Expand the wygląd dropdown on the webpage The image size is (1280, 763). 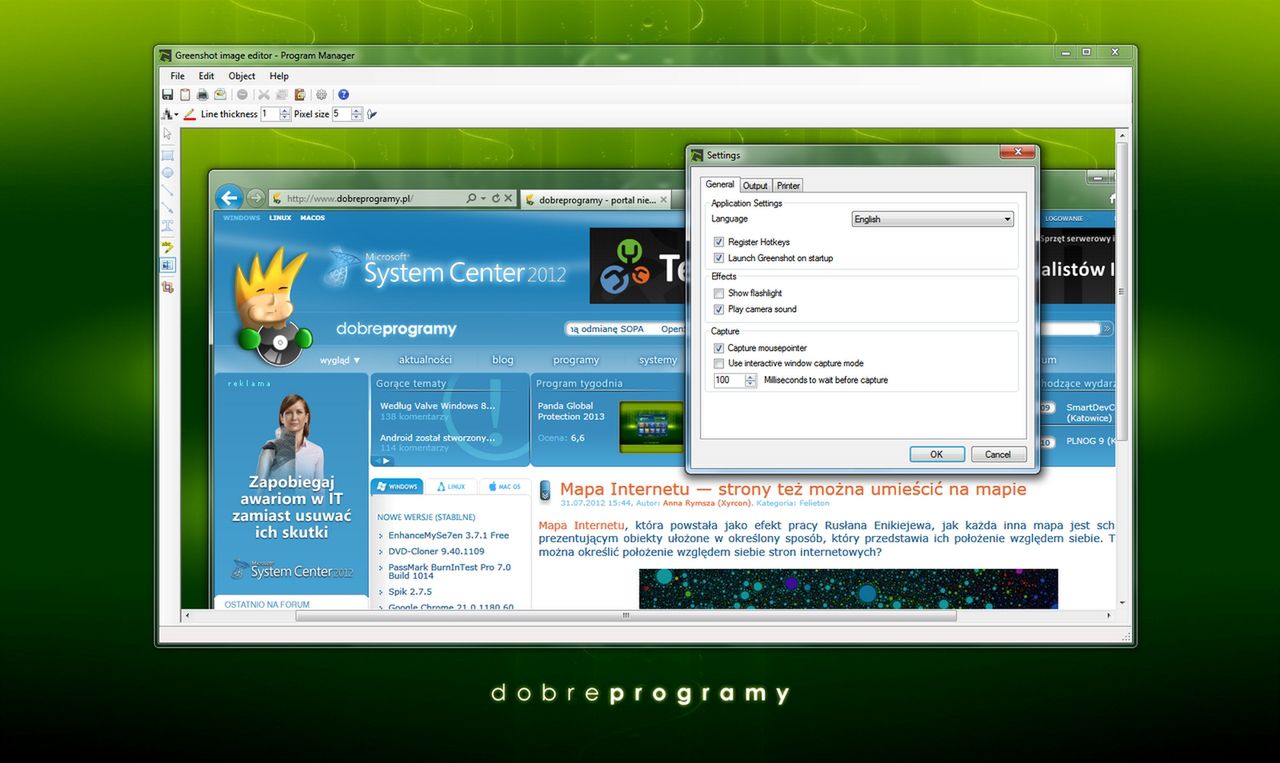coord(340,360)
